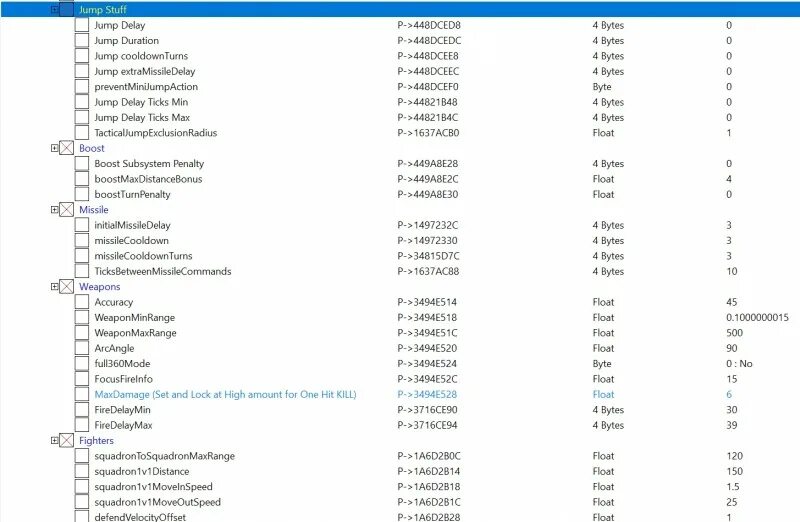Select squadronToSquadronMaxRange entry name
800x522 pixels.
point(165,456)
